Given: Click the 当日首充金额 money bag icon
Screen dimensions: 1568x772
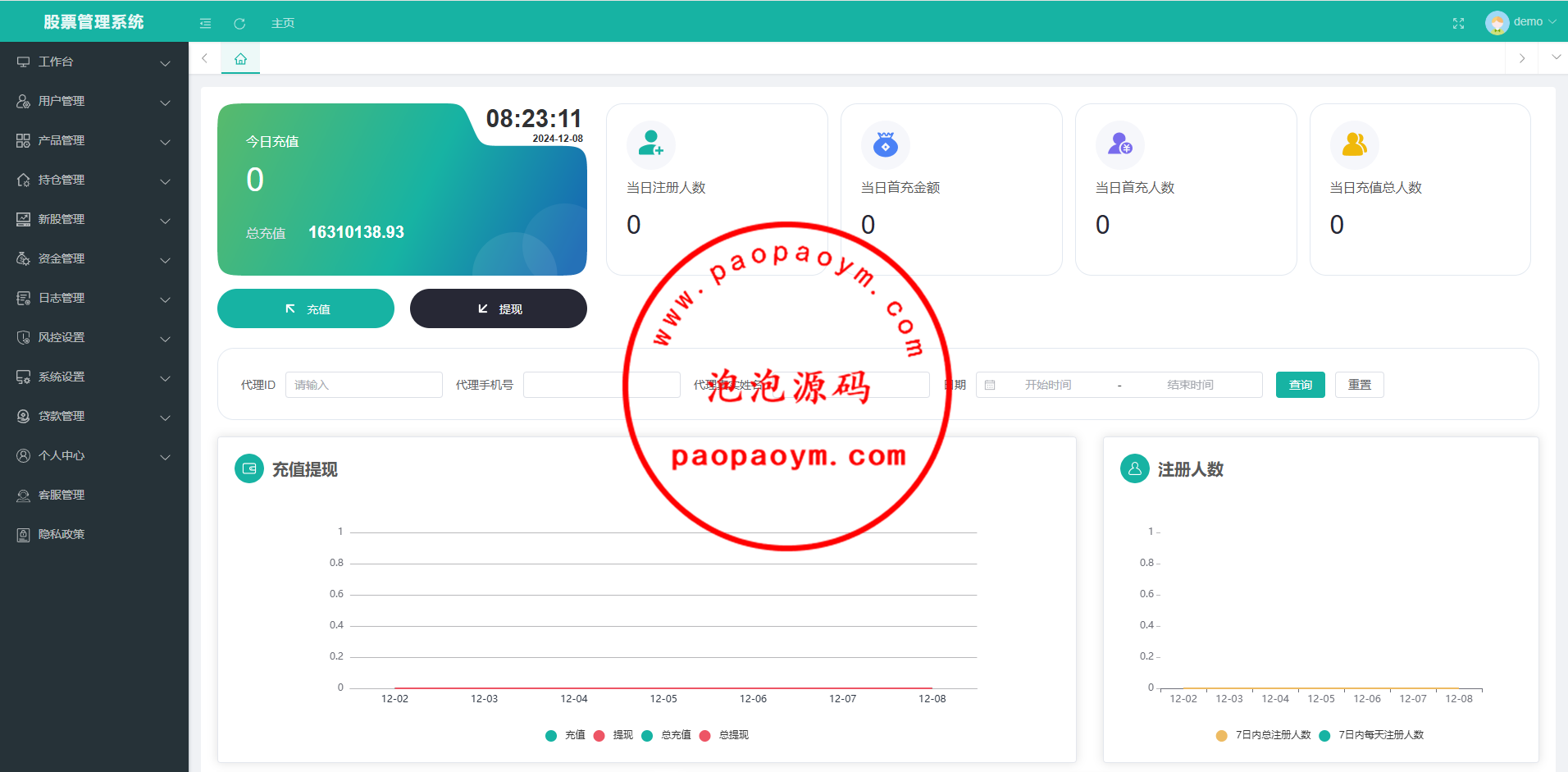Looking at the screenshot, I should pos(885,144).
